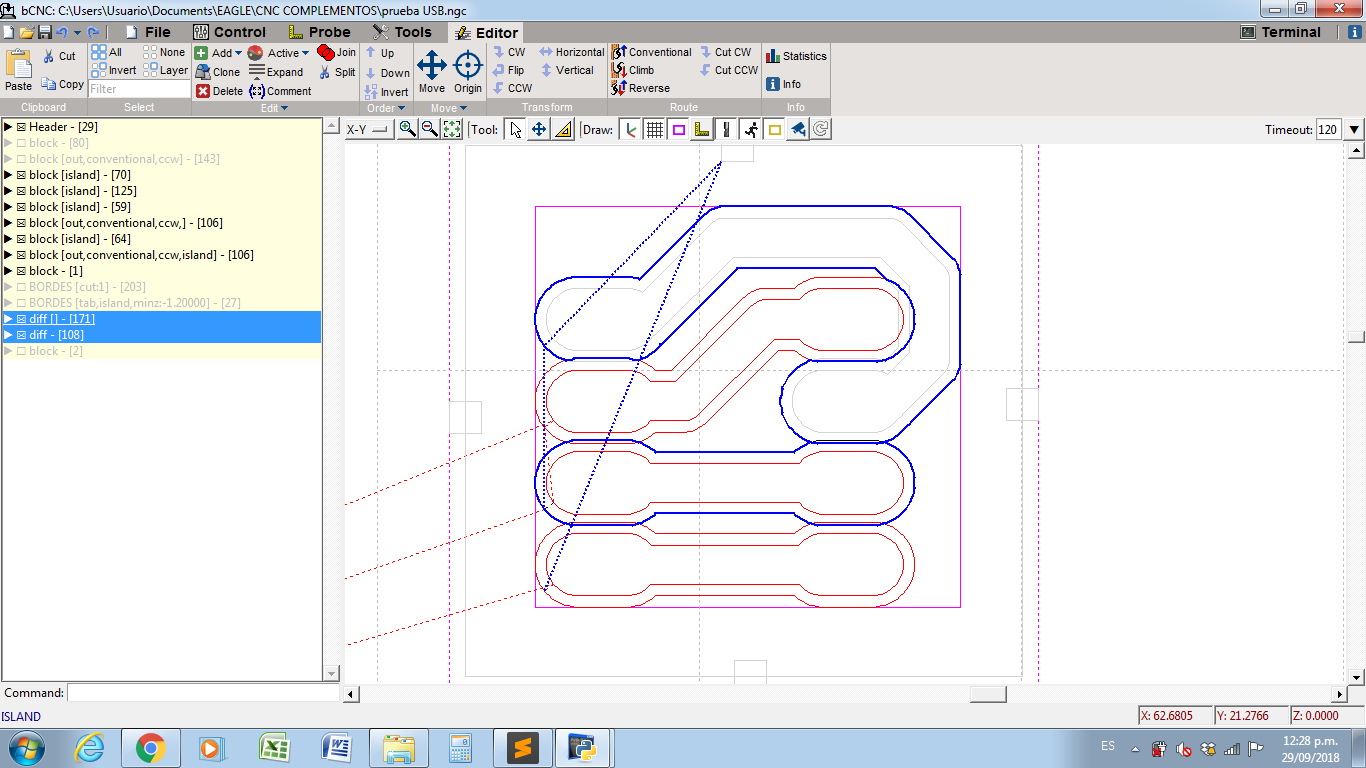Viewport: 1366px width, 768px height.
Task: Click the Reverse route button
Action: pyautogui.click(x=641, y=88)
